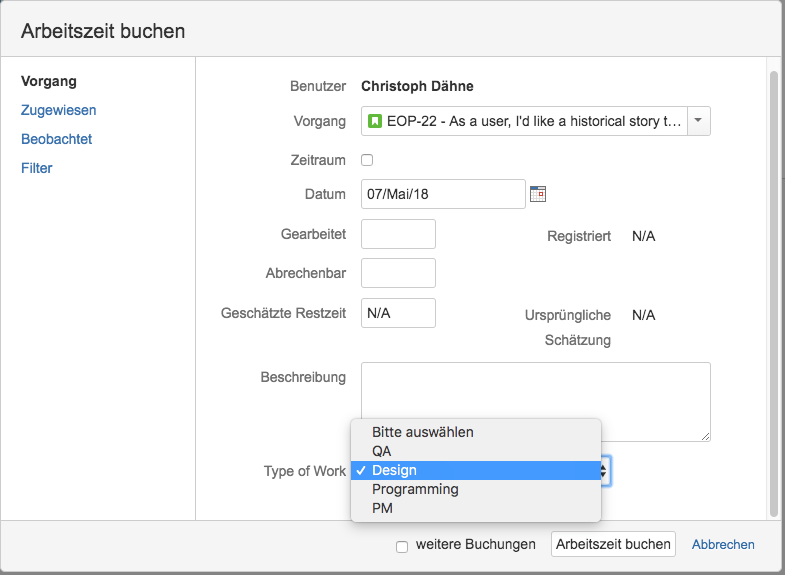Screen dimensions: 785x575
Task: Choose Bitte auswählen in the dropdown list
Action: 476,432
